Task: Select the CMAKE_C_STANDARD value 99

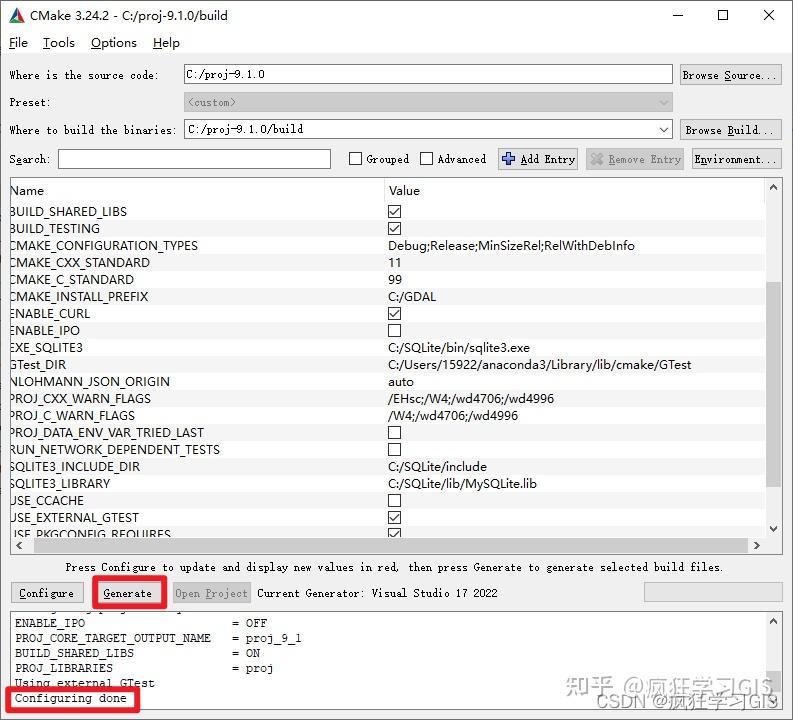Action: point(395,280)
